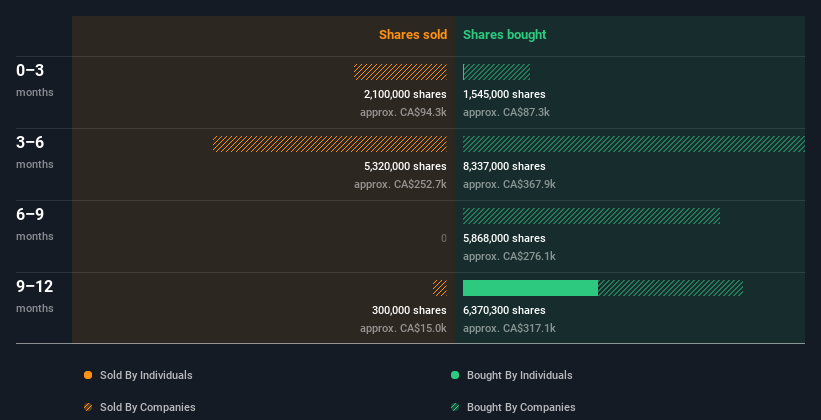
Task: Click the approx. CA$94.3k amount
Action: [x=403, y=112]
